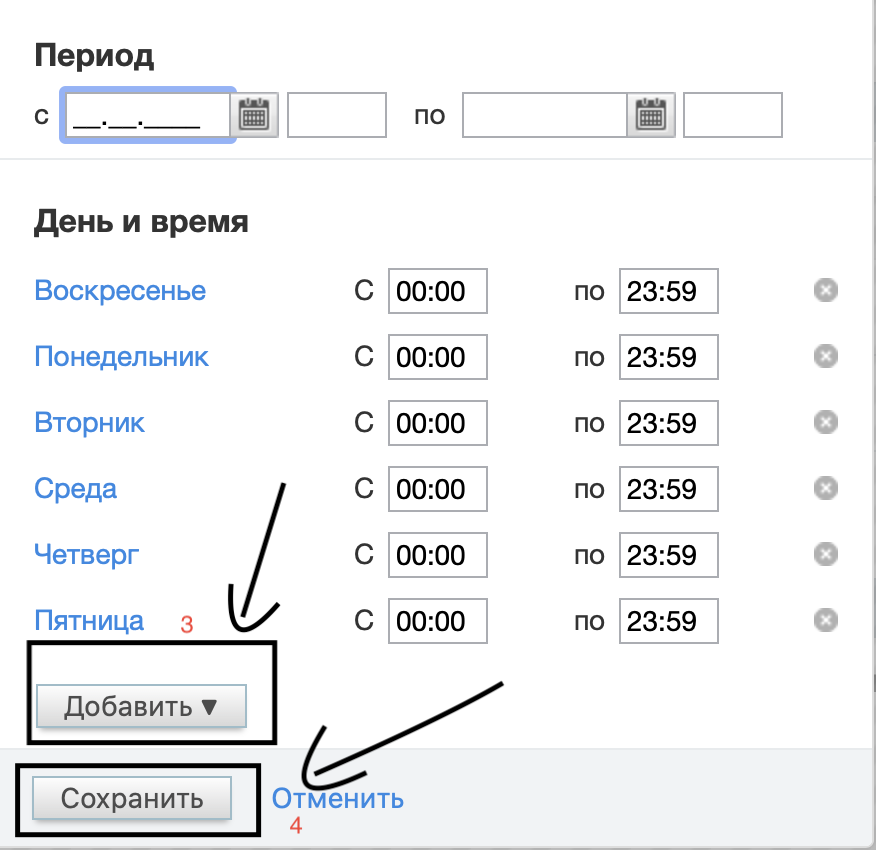Open calendar picker for period end date

pos(651,116)
